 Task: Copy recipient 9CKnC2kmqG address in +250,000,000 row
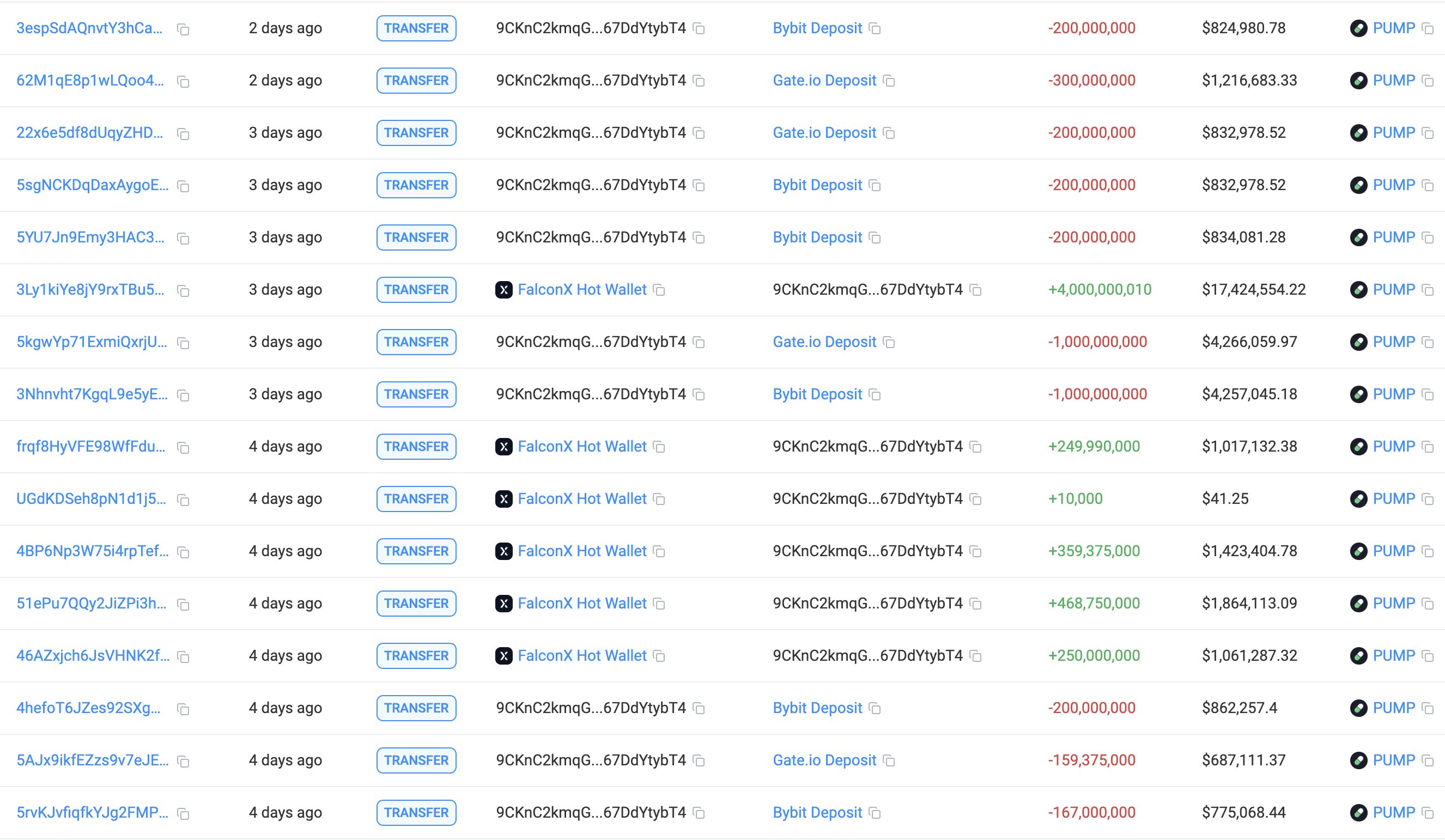(975, 656)
